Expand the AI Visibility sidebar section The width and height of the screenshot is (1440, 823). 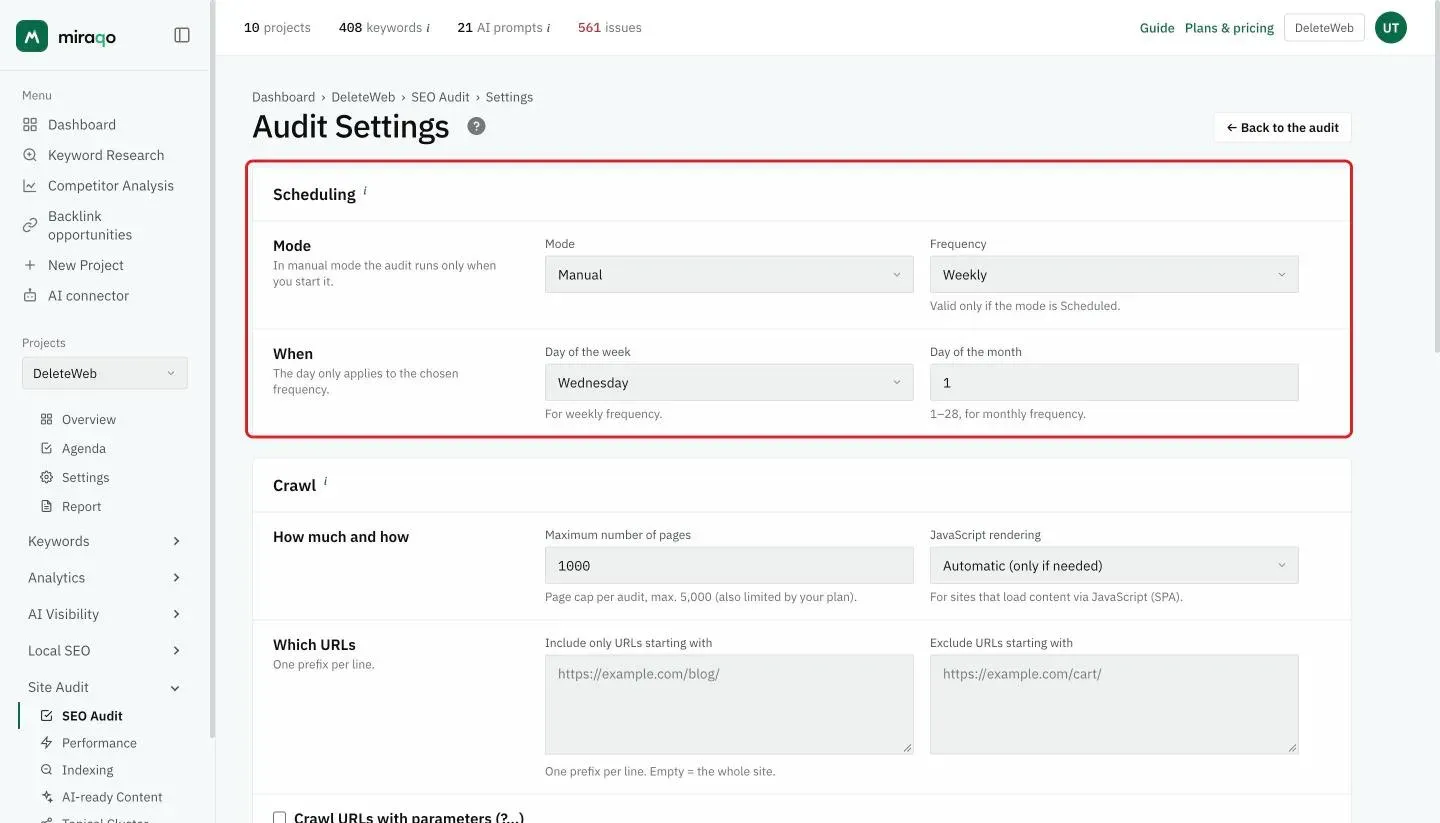point(105,614)
